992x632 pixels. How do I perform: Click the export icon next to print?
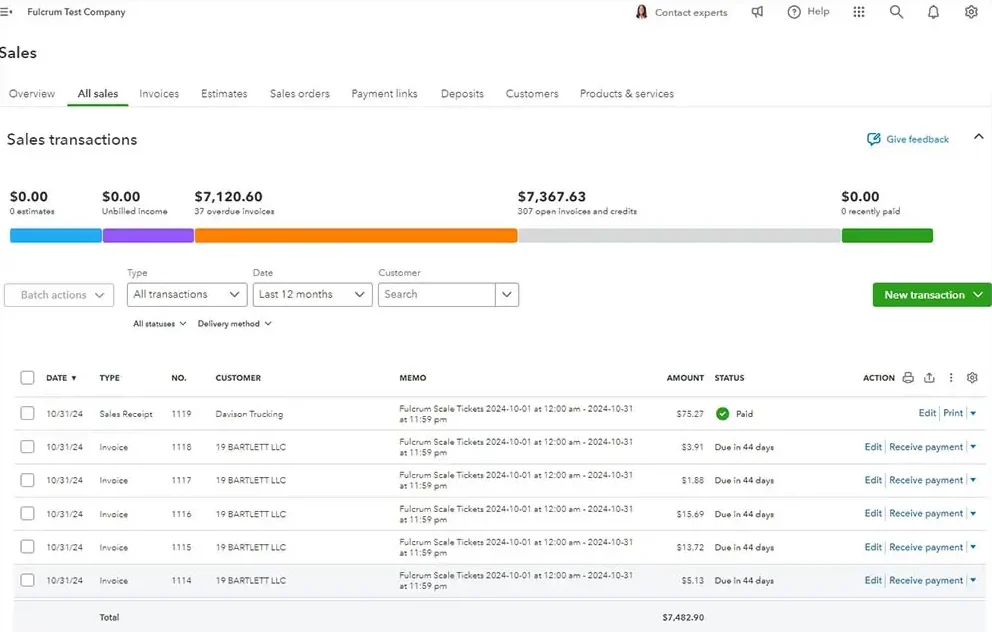point(928,377)
